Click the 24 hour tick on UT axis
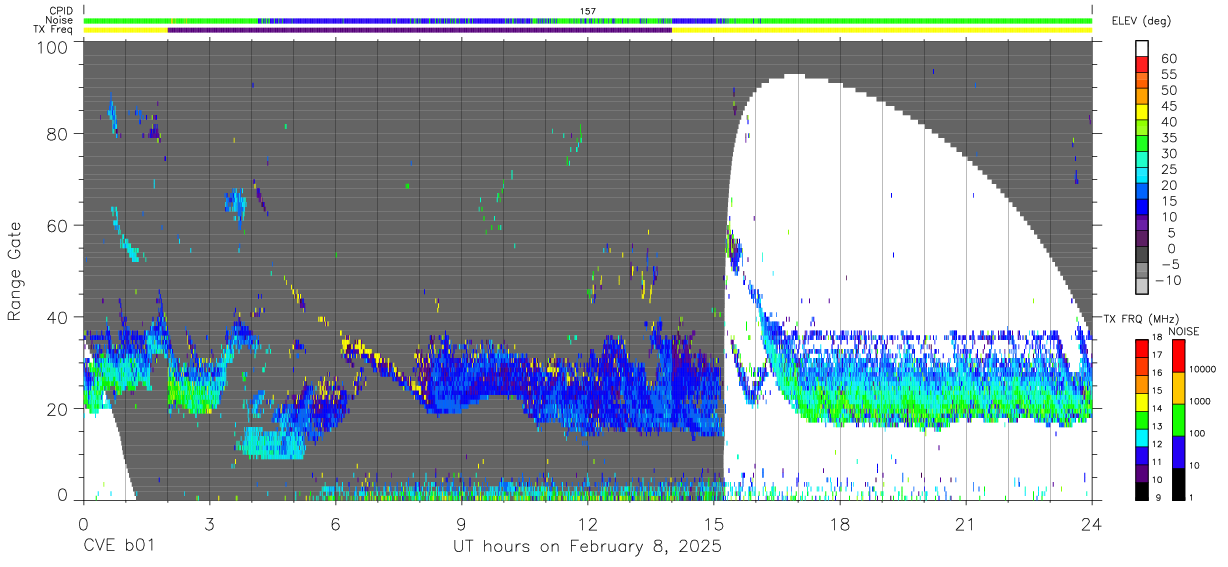Viewport: 1228px width, 567px height. 1092,523
